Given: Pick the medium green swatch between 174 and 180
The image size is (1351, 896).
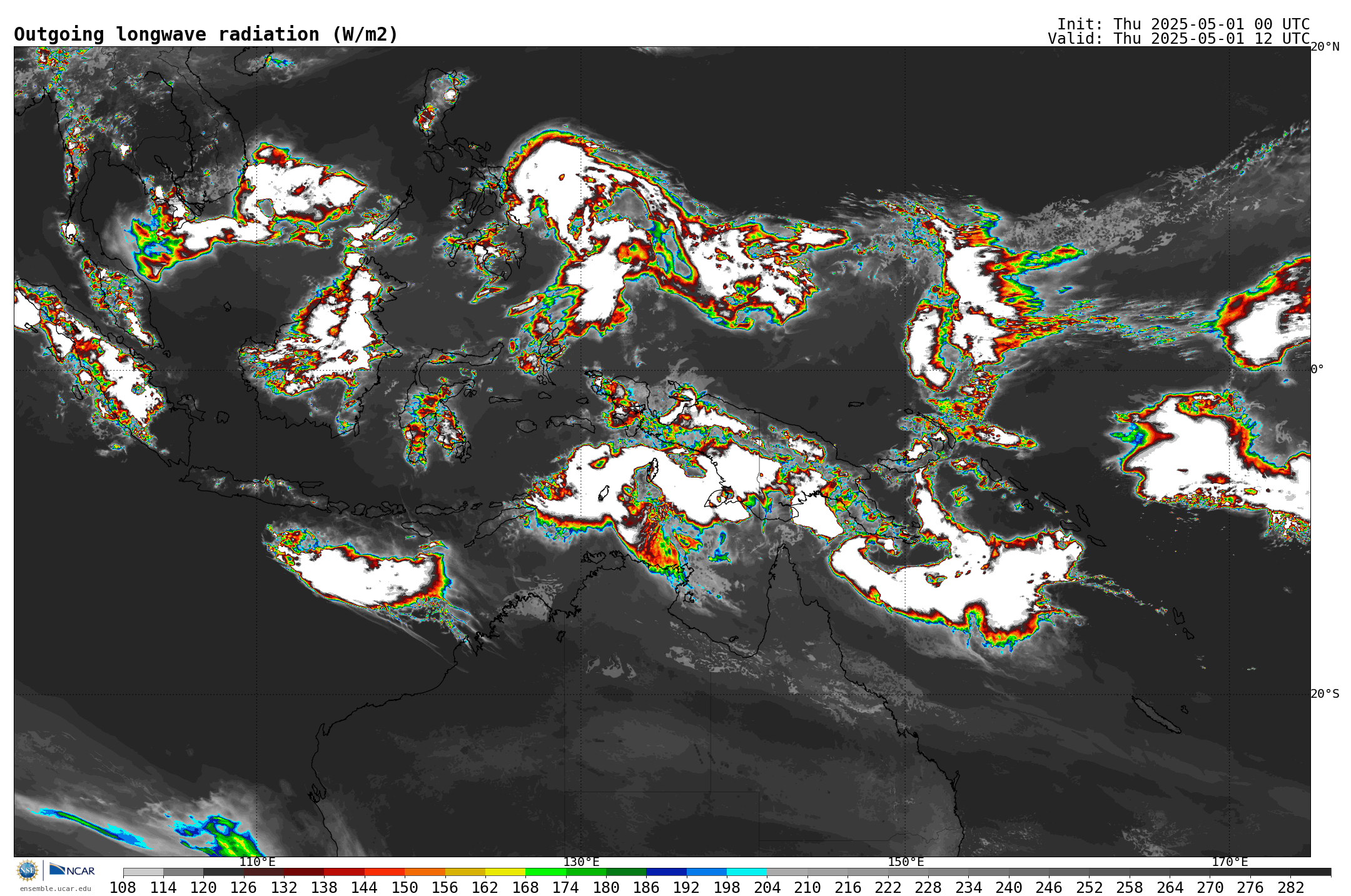Looking at the screenshot, I should click(585, 872).
